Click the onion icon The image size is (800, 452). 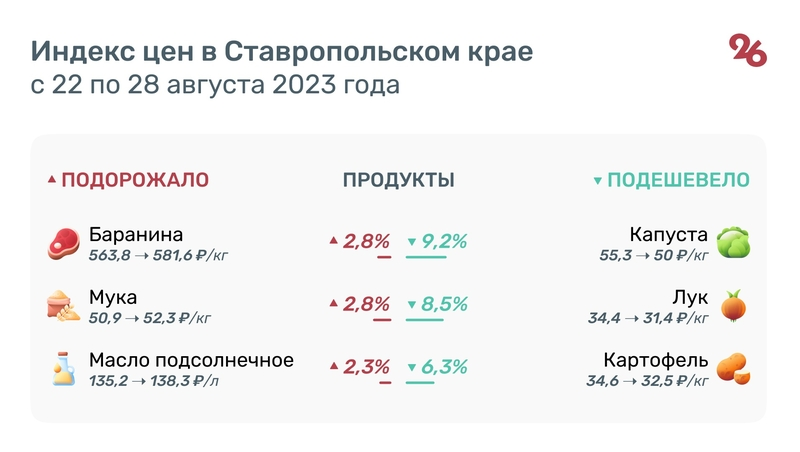(x=735, y=306)
